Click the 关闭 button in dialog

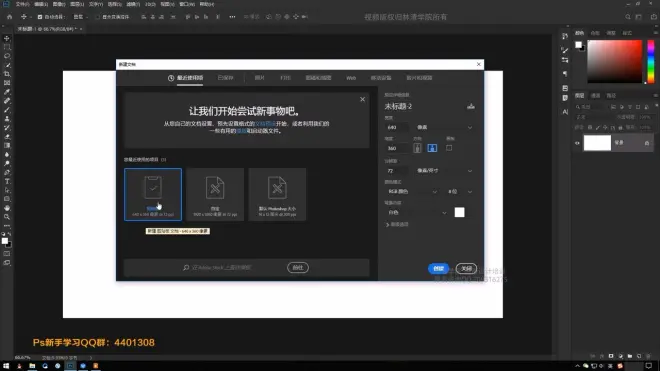pyautogui.click(x=466, y=268)
